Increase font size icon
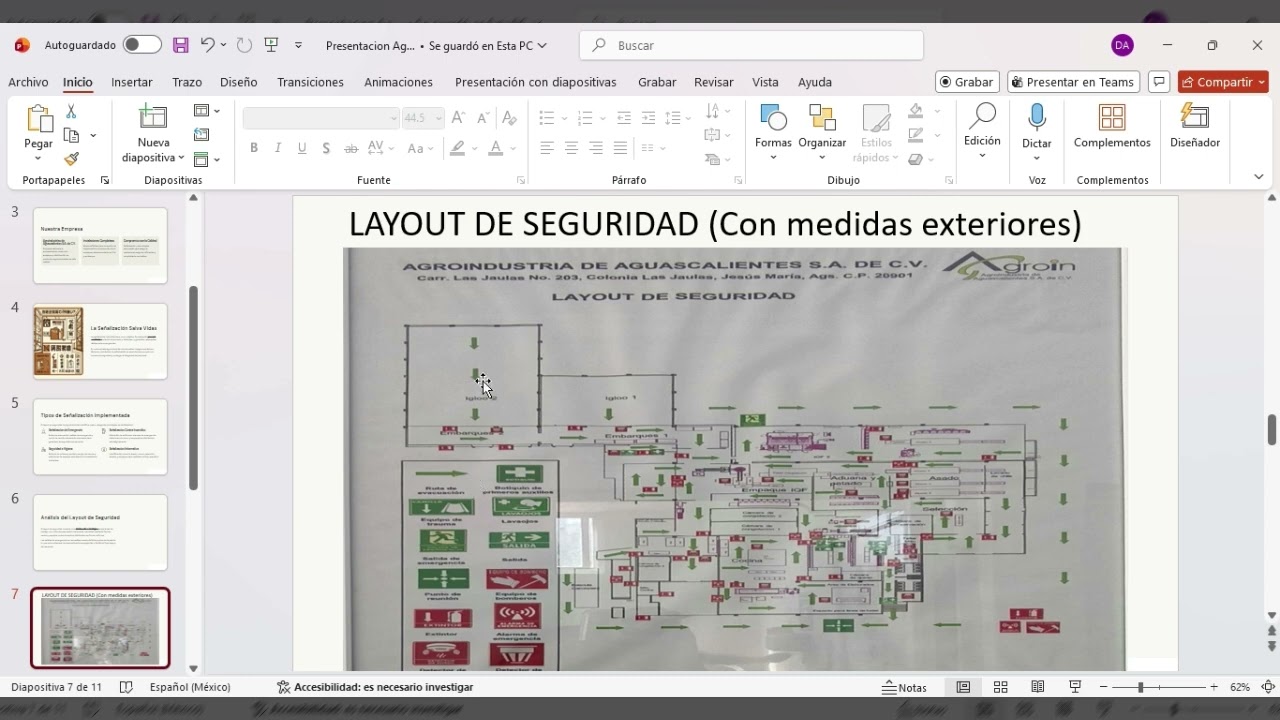This screenshot has height=720, width=1280. (x=458, y=118)
